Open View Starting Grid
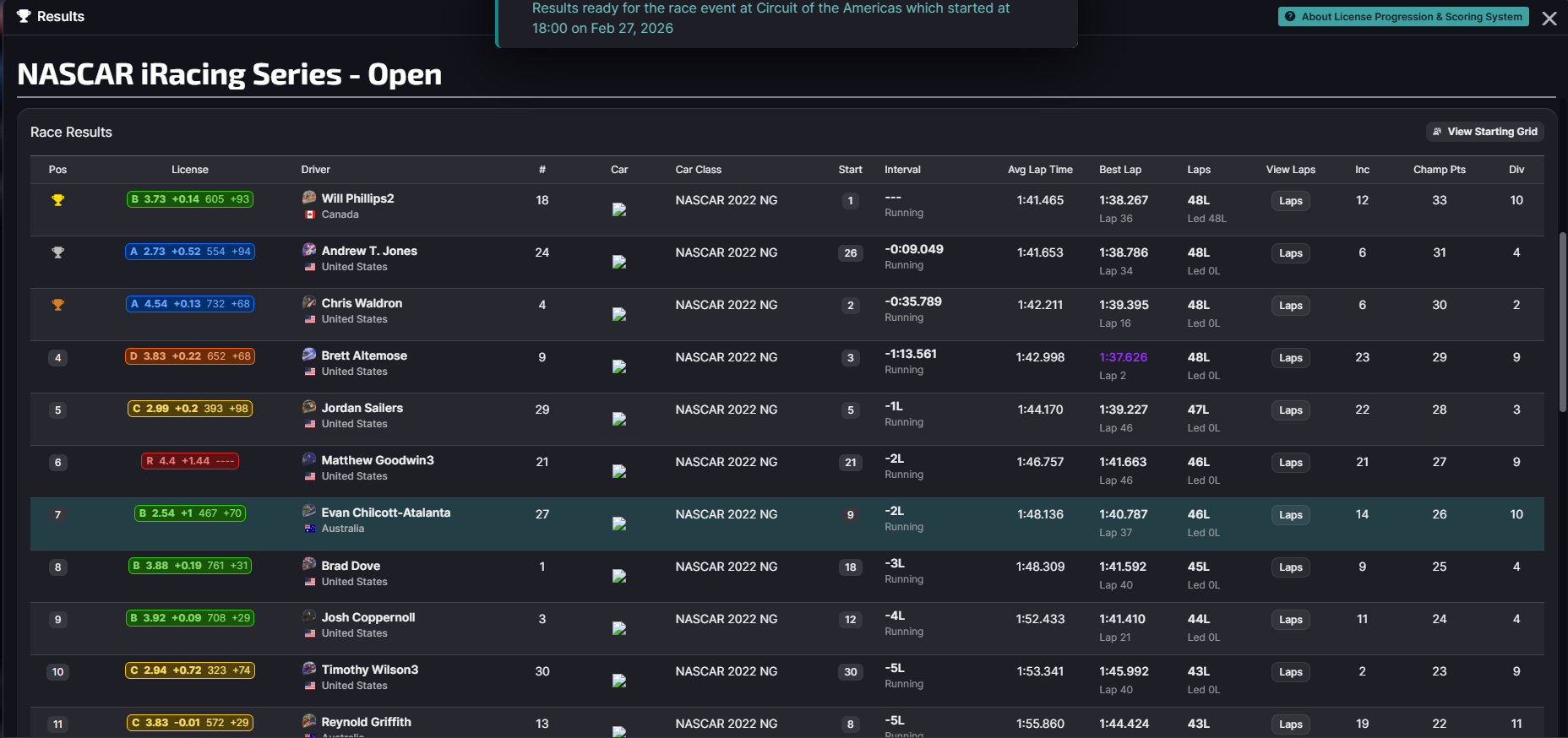The width and height of the screenshot is (1568, 738). (x=1484, y=132)
